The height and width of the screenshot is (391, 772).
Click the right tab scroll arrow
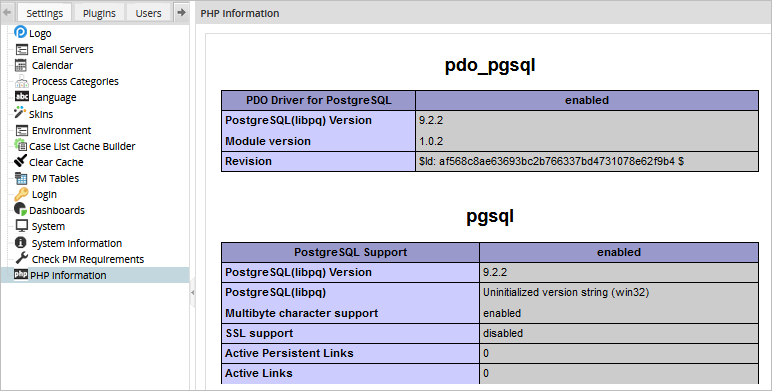pyautogui.click(x=181, y=12)
